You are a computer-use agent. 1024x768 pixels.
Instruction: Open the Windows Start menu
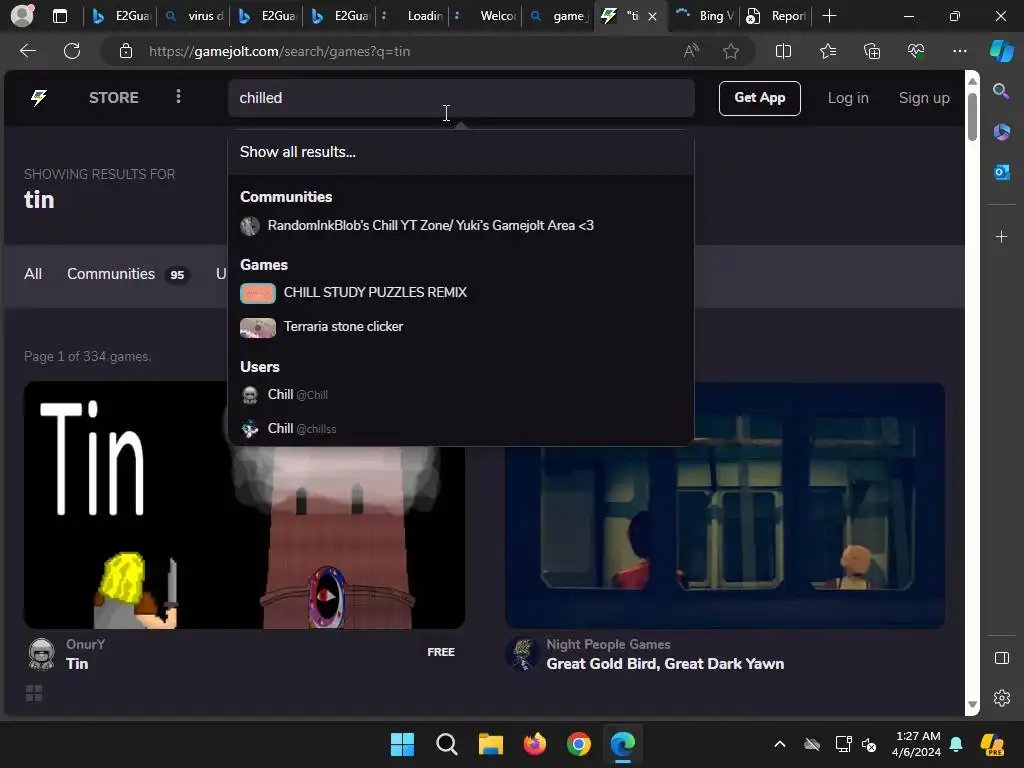coord(402,744)
